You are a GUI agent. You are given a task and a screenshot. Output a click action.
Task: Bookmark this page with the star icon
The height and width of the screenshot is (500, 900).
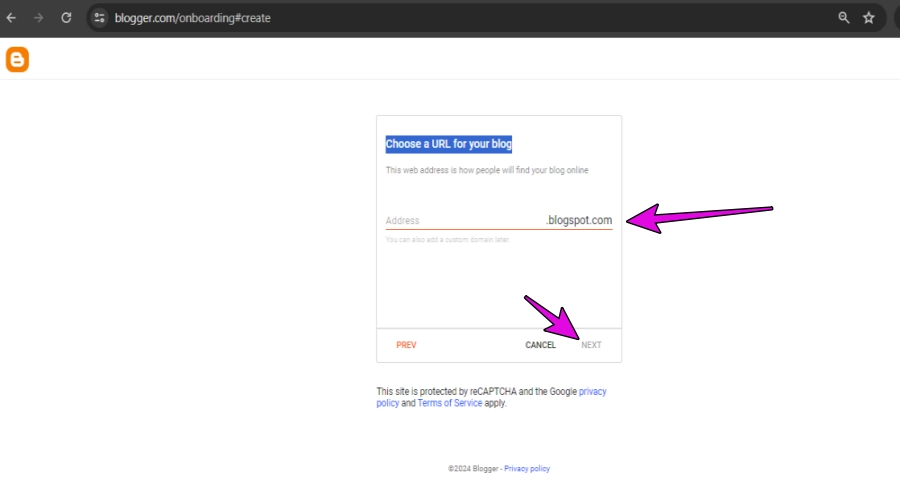(868, 18)
